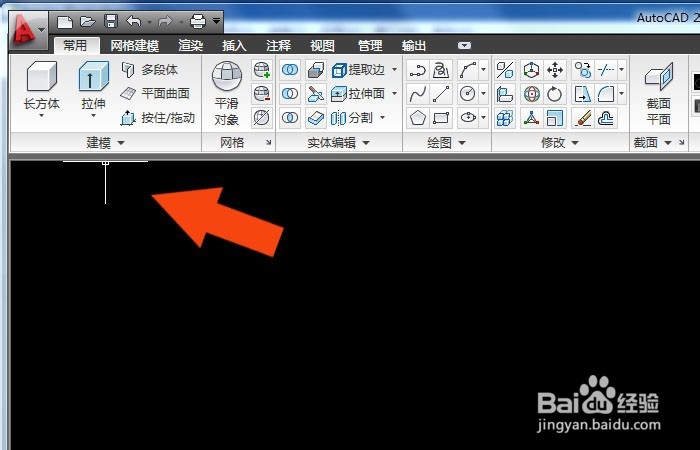Switch to the 常用 ribbon tab

click(75, 45)
